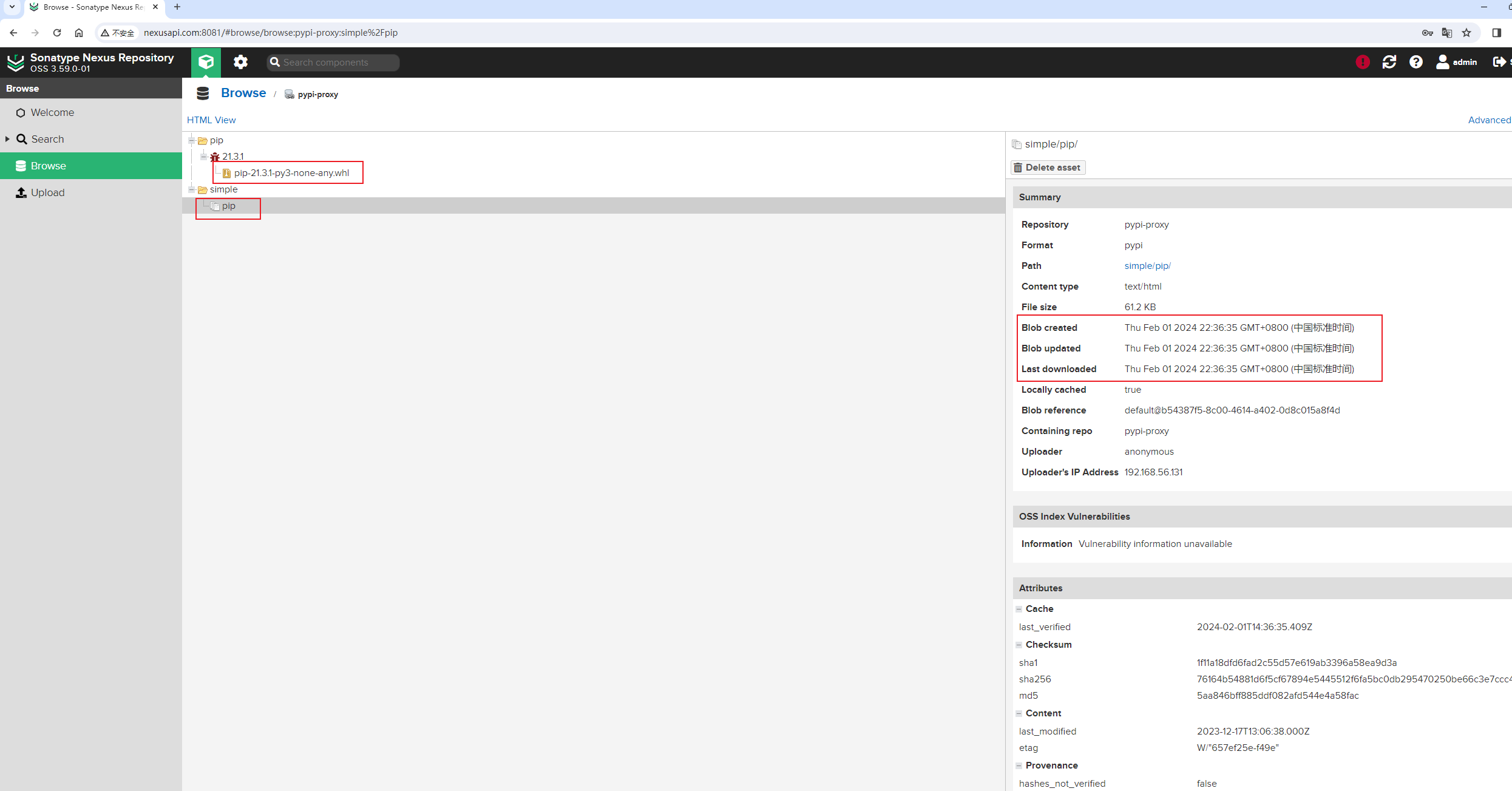Reload the page with browser refresh

pos(57,33)
